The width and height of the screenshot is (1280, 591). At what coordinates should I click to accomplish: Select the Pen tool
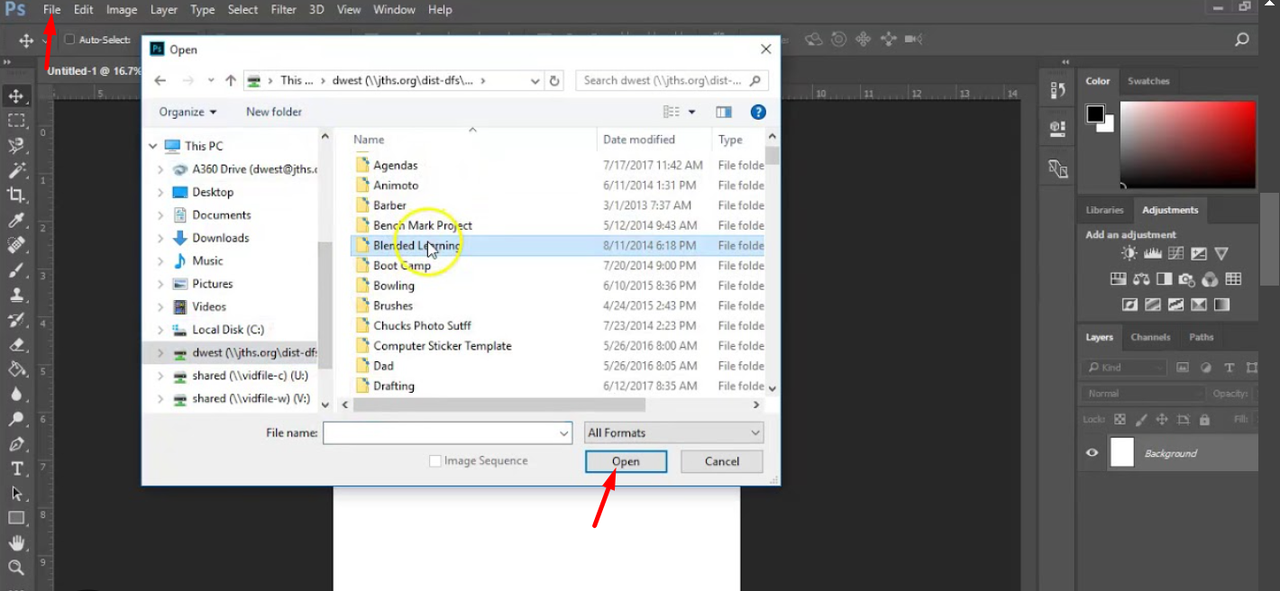17,444
